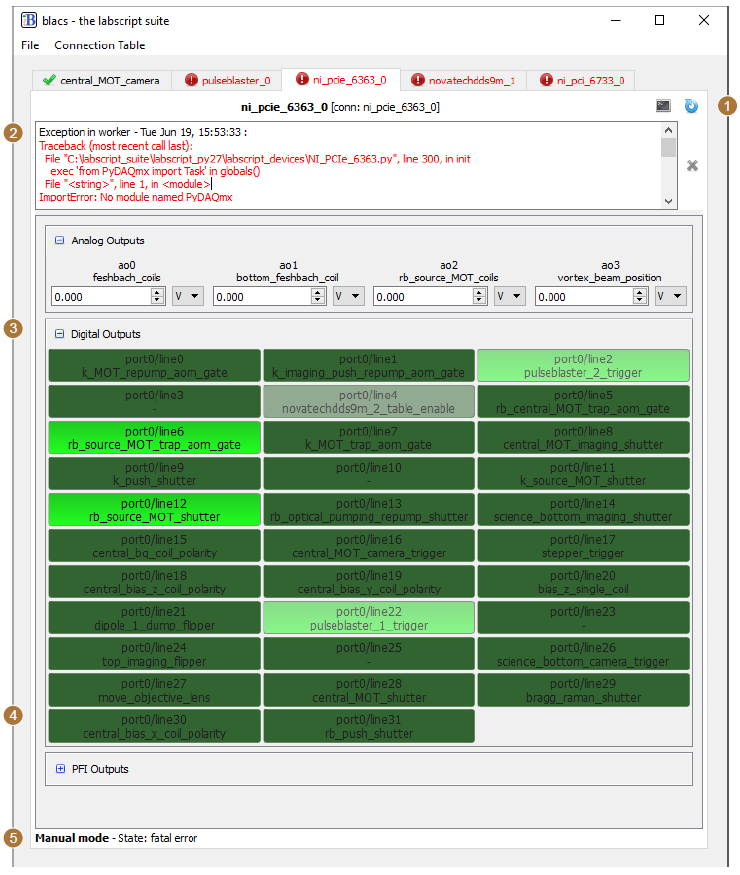Toggle port0/line31 rb_push_shutter
The height and width of the screenshot is (875, 740).
369,727
